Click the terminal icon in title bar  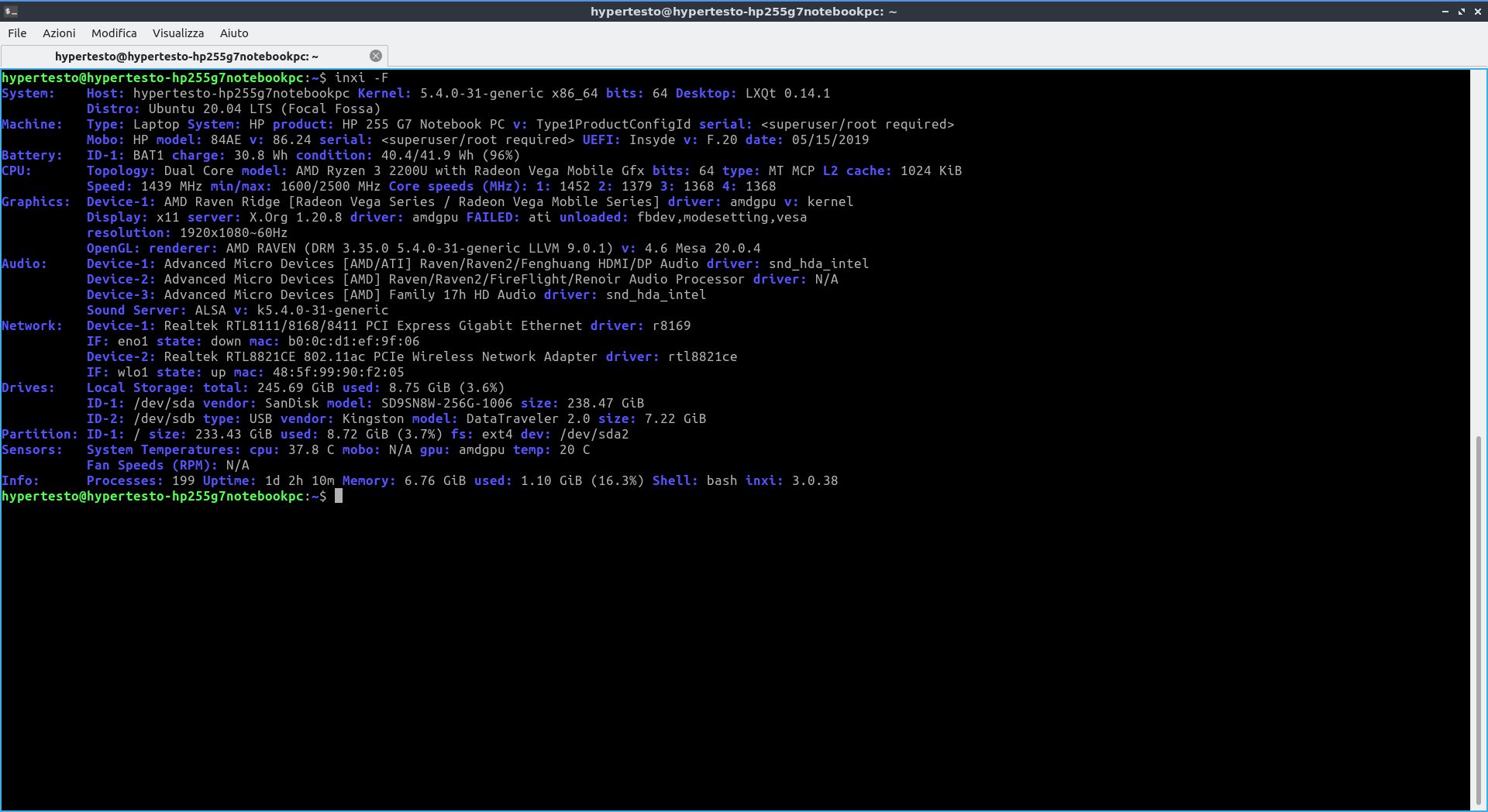click(x=11, y=11)
